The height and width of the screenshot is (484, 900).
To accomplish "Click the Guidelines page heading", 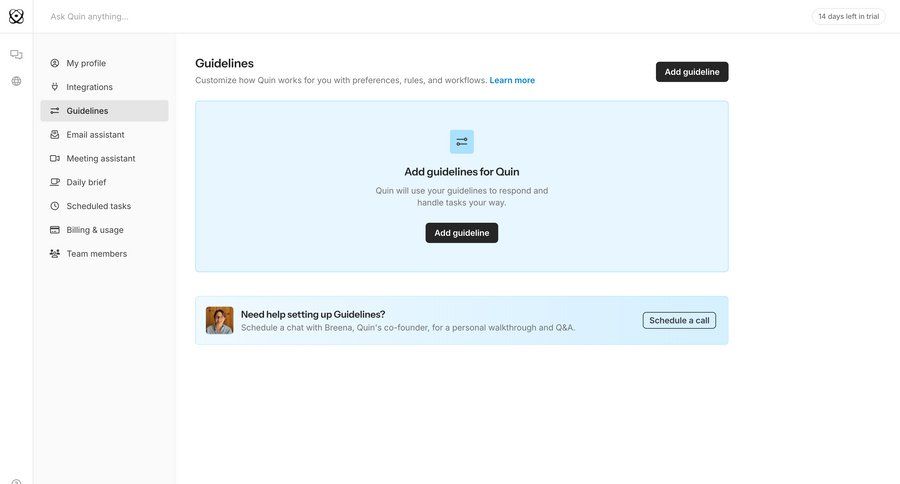I will 224,63.
